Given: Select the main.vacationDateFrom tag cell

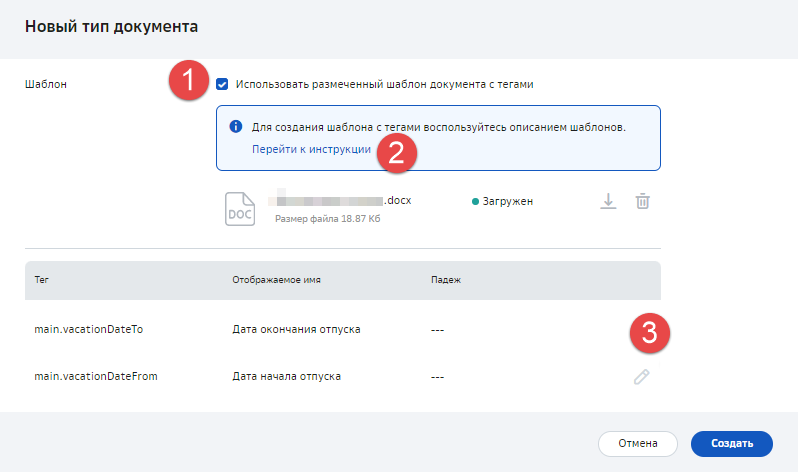Looking at the screenshot, I should [96, 376].
